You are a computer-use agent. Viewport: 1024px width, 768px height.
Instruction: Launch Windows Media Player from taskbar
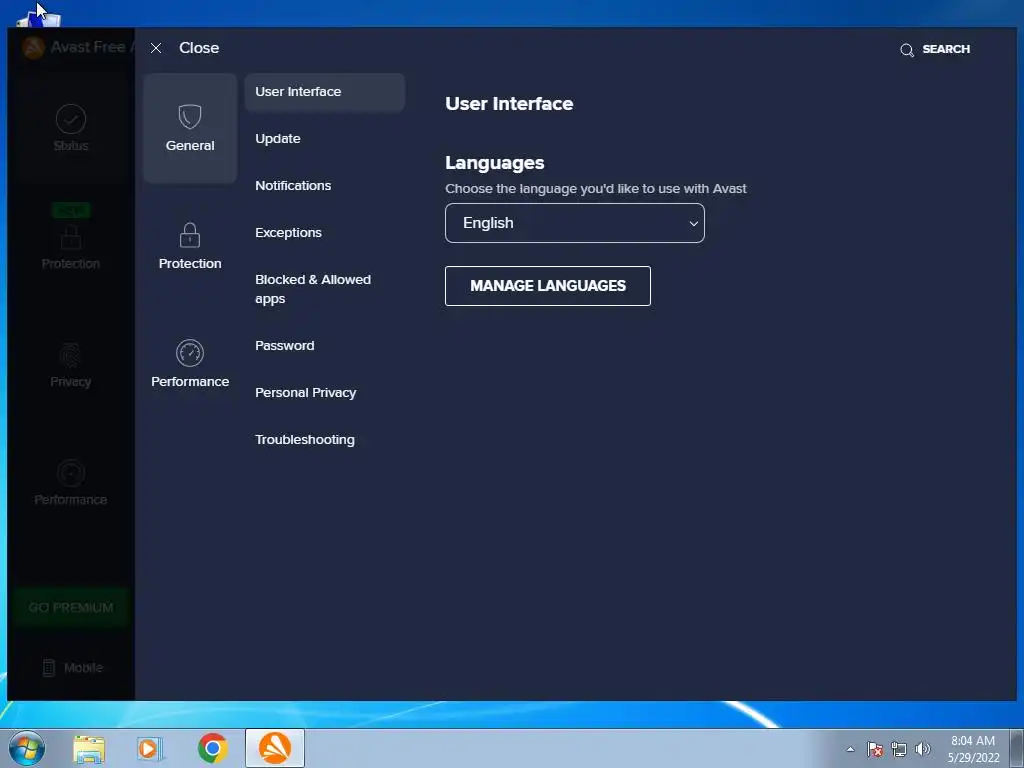(x=150, y=749)
